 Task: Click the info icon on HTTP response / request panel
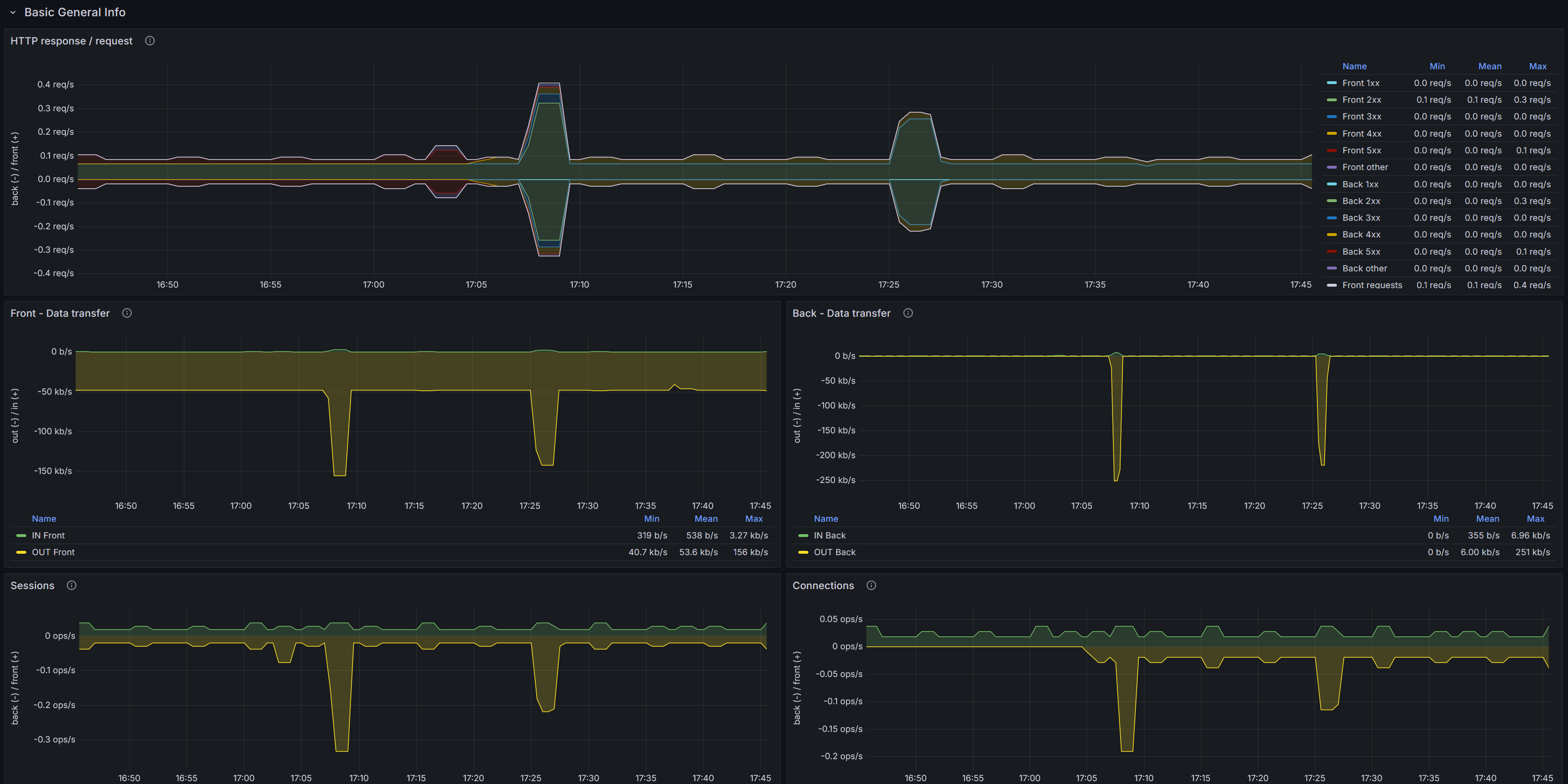pyautogui.click(x=150, y=41)
